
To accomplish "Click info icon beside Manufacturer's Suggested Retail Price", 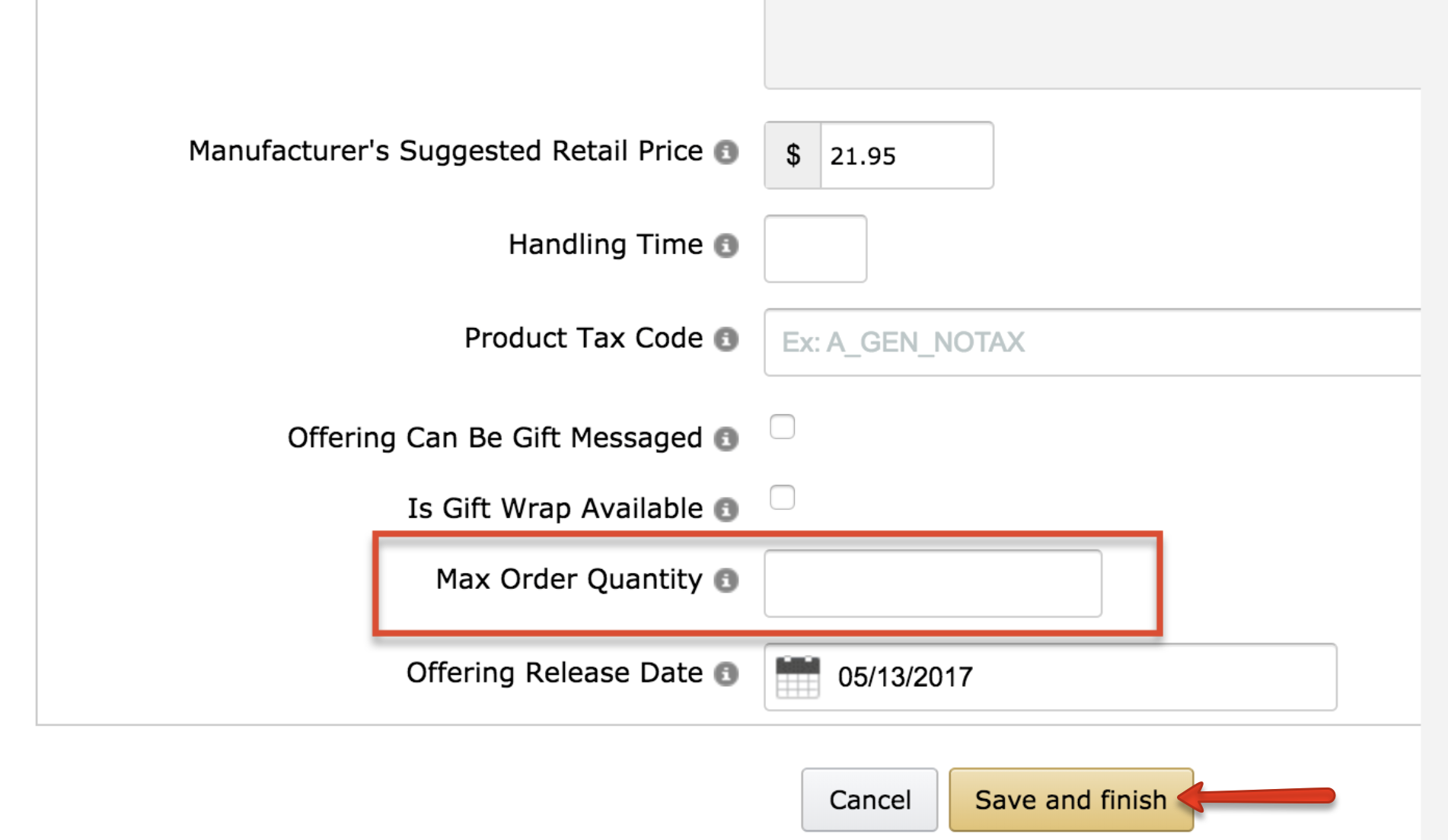I will pyautogui.click(x=726, y=152).
